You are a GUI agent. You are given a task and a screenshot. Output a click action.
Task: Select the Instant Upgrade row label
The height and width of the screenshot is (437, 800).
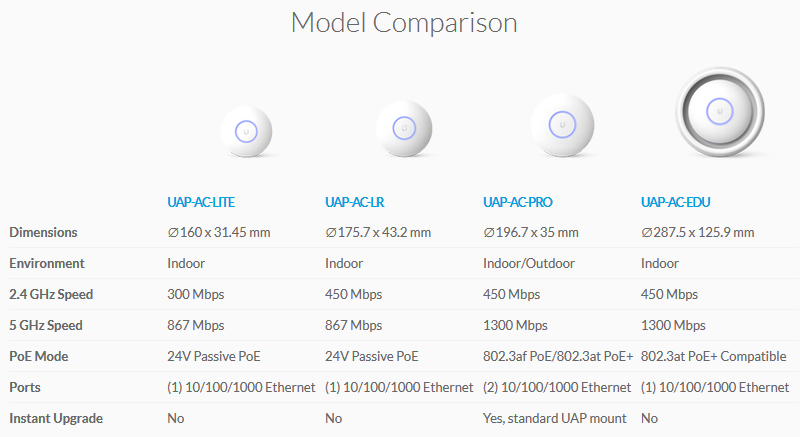click(56, 419)
